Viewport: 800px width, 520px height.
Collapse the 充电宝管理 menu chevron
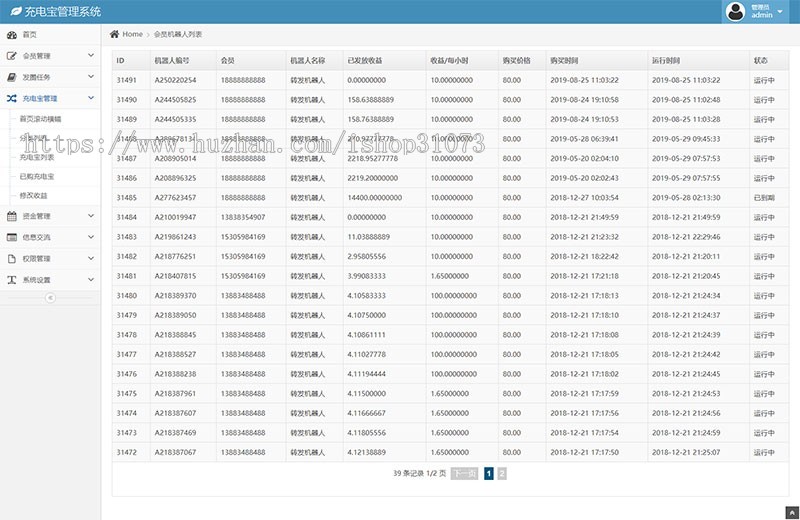(x=91, y=97)
